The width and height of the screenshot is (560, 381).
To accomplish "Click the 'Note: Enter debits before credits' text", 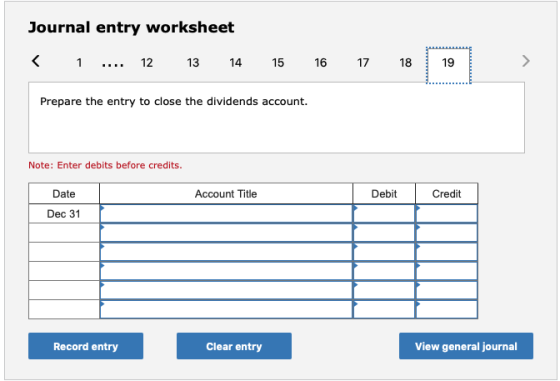I will tap(105, 165).
